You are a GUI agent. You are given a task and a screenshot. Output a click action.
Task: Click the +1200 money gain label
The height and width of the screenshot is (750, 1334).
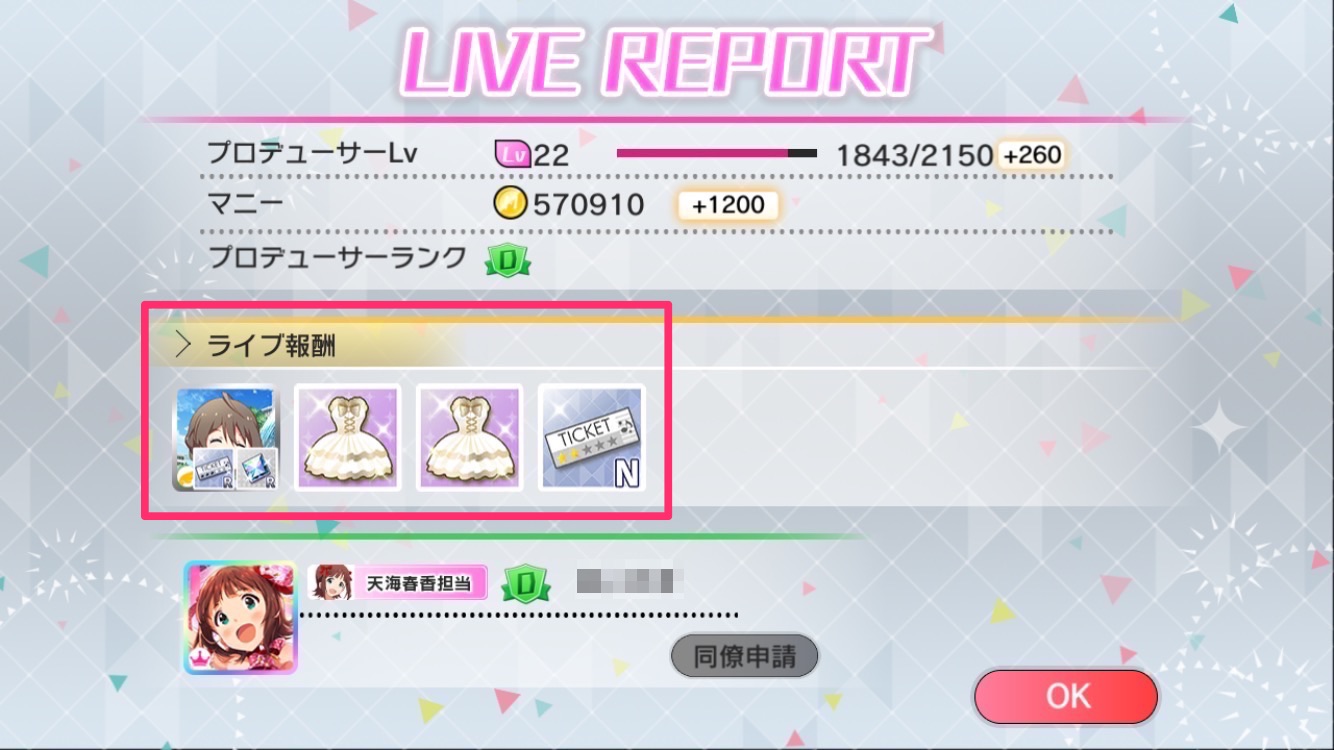(x=728, y=206)
